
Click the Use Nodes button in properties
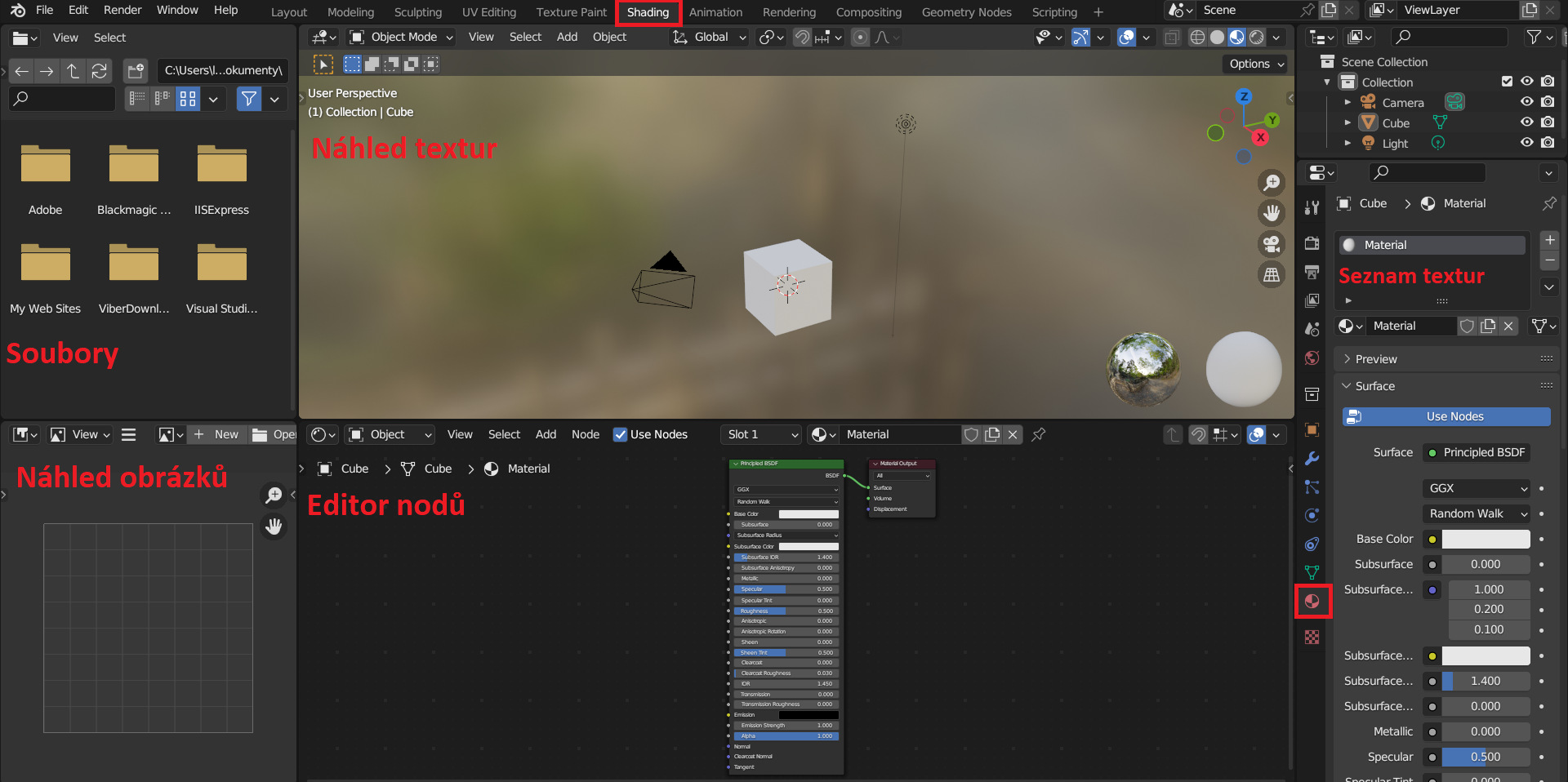point(1446,416)
